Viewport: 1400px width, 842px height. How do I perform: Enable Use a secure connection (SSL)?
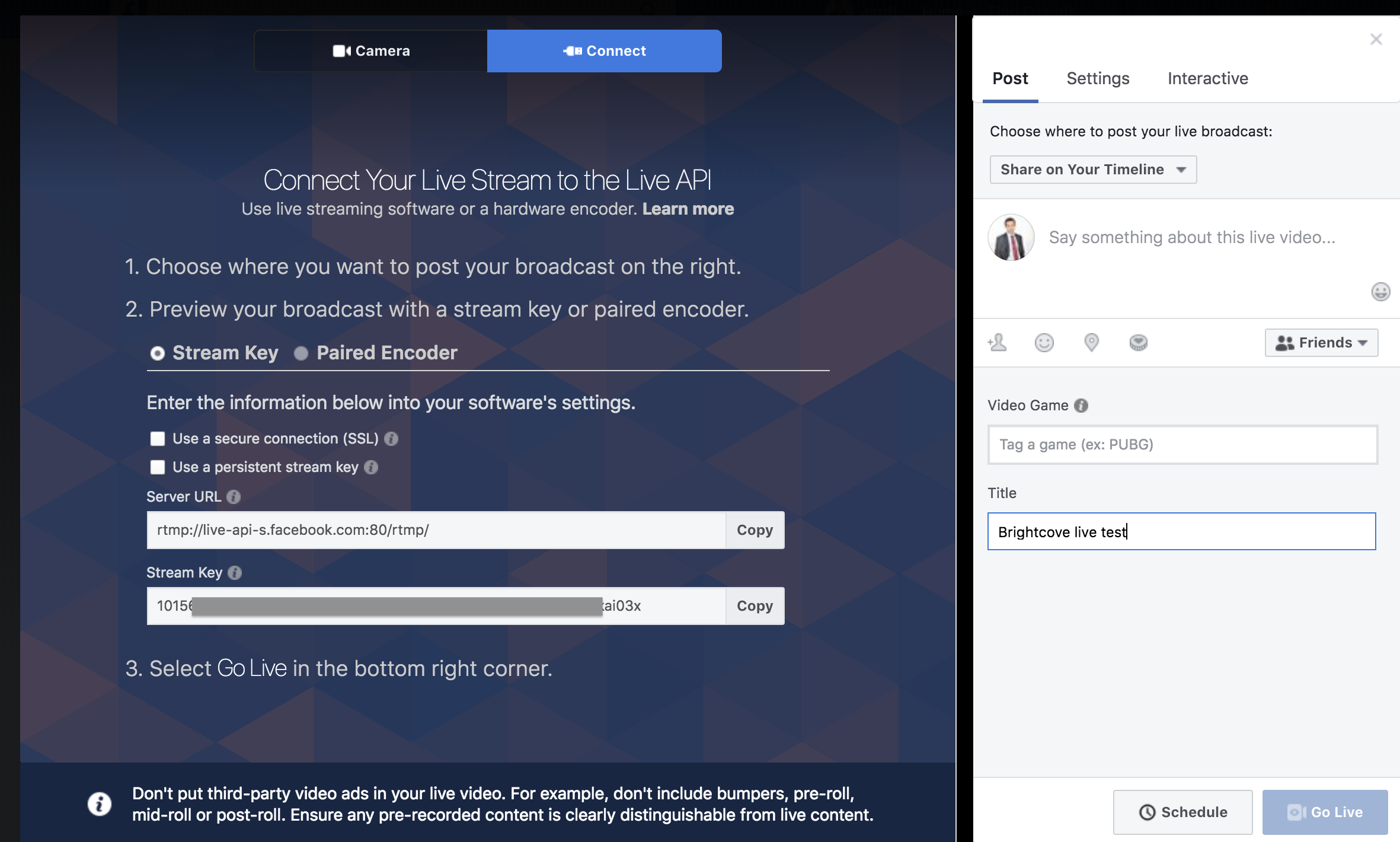[158, 439]
